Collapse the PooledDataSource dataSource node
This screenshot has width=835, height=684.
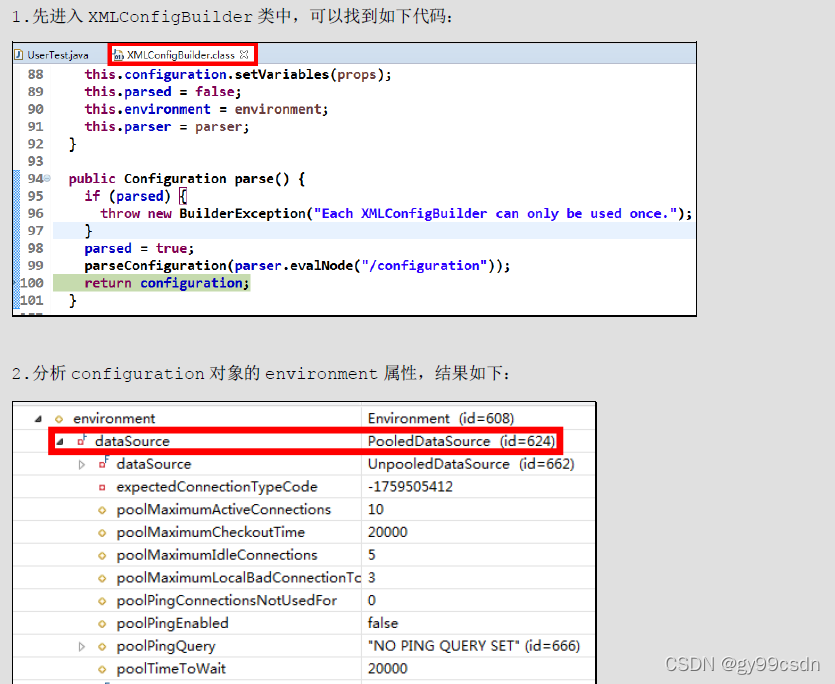point(60,442)
